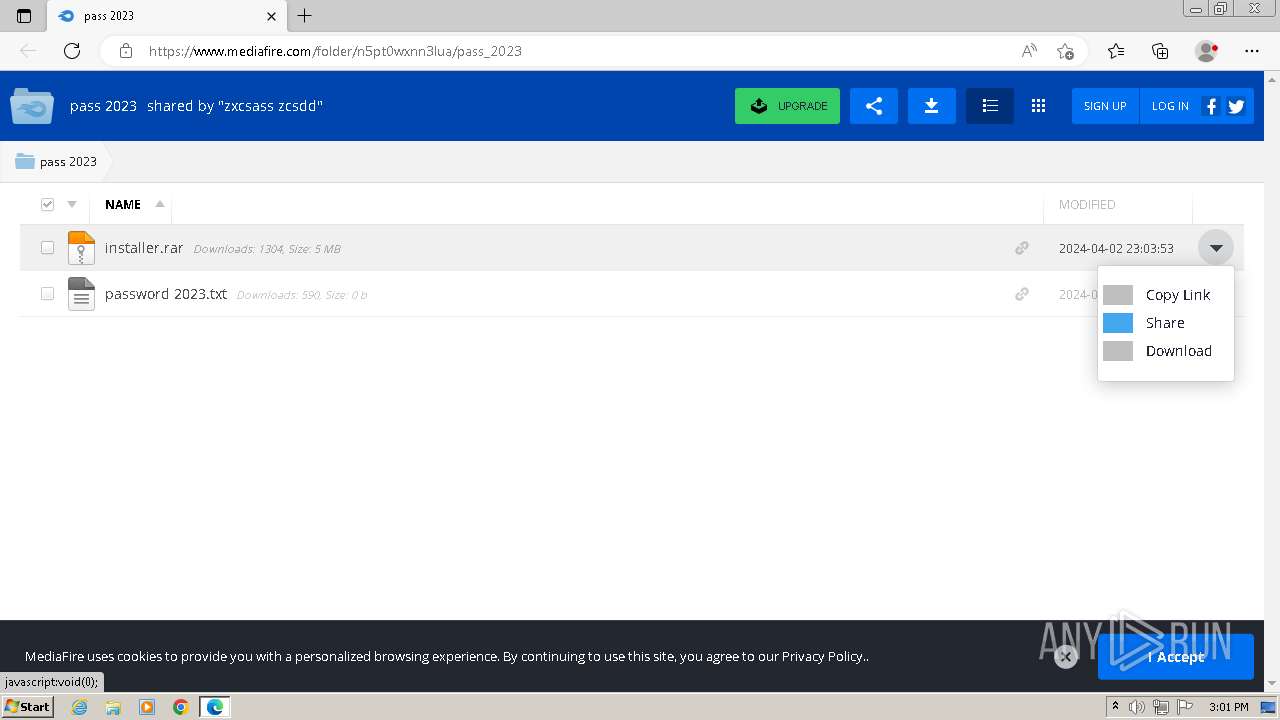Image resolution: width=1280 pixels, height=720 pixels.
Task: Dismiss the cookie banner X icon
Action: point(1066,657)
